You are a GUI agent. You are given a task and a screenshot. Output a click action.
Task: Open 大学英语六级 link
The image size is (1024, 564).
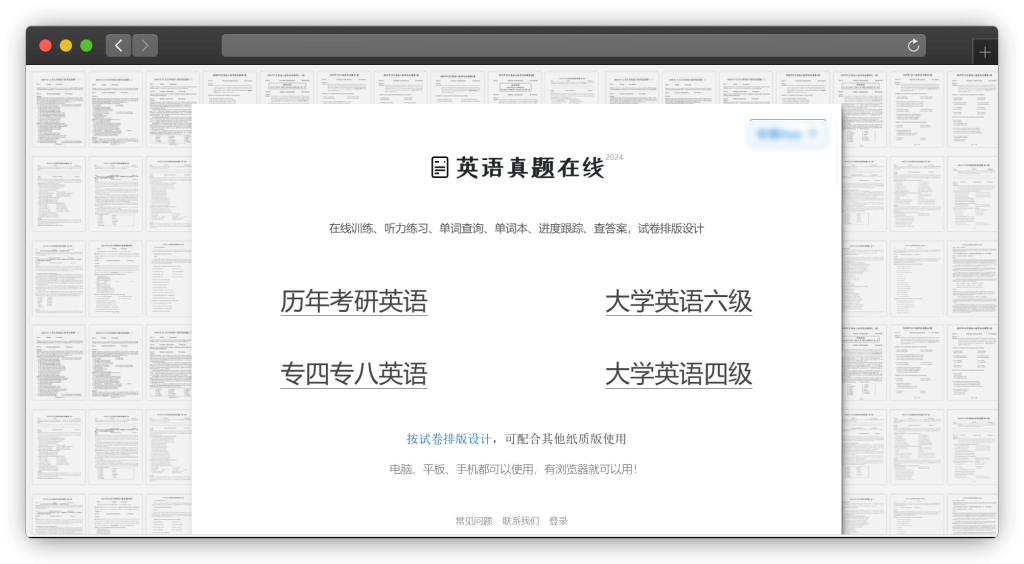[679, 302]
